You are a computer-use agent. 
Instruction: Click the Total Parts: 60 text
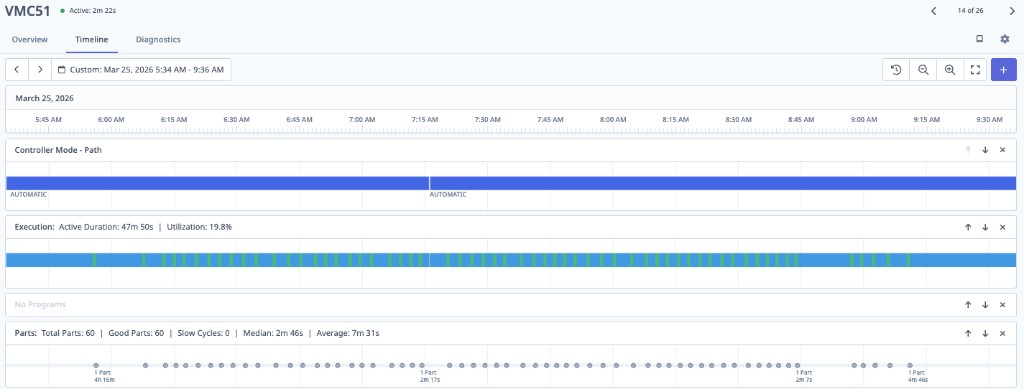tap(68, 334)
